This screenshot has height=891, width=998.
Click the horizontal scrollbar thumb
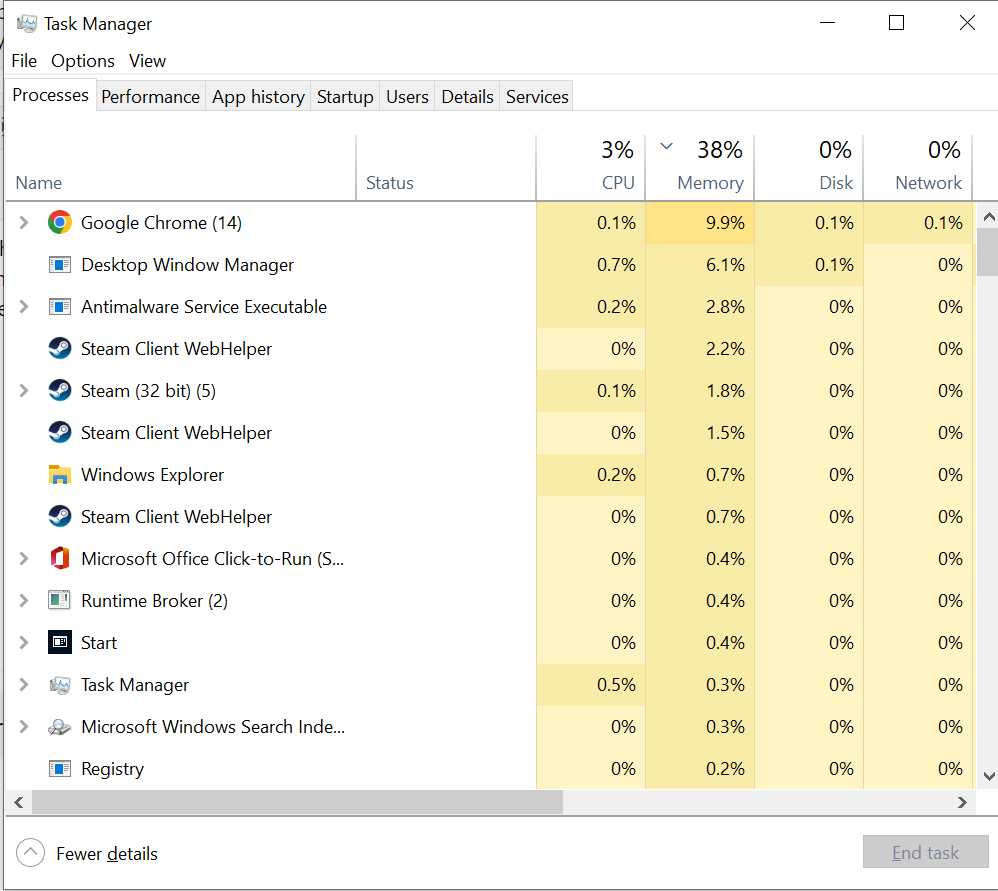pyautogui.click(x=297, y=803)
